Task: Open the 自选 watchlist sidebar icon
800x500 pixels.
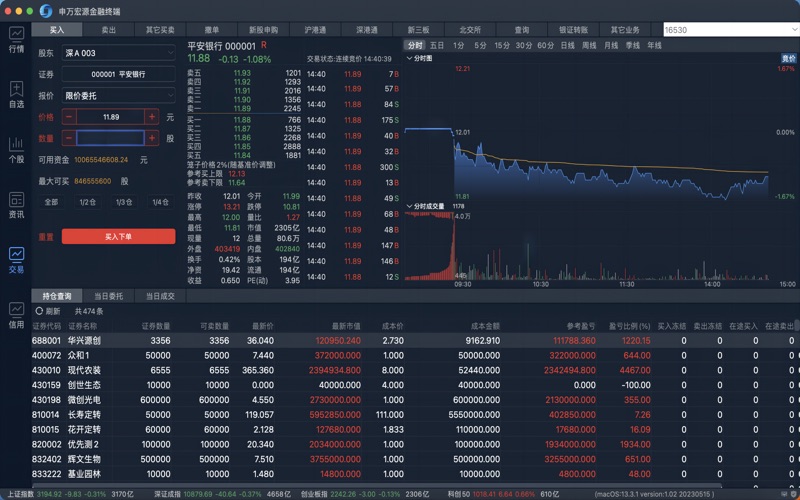Action: [16, 95]
